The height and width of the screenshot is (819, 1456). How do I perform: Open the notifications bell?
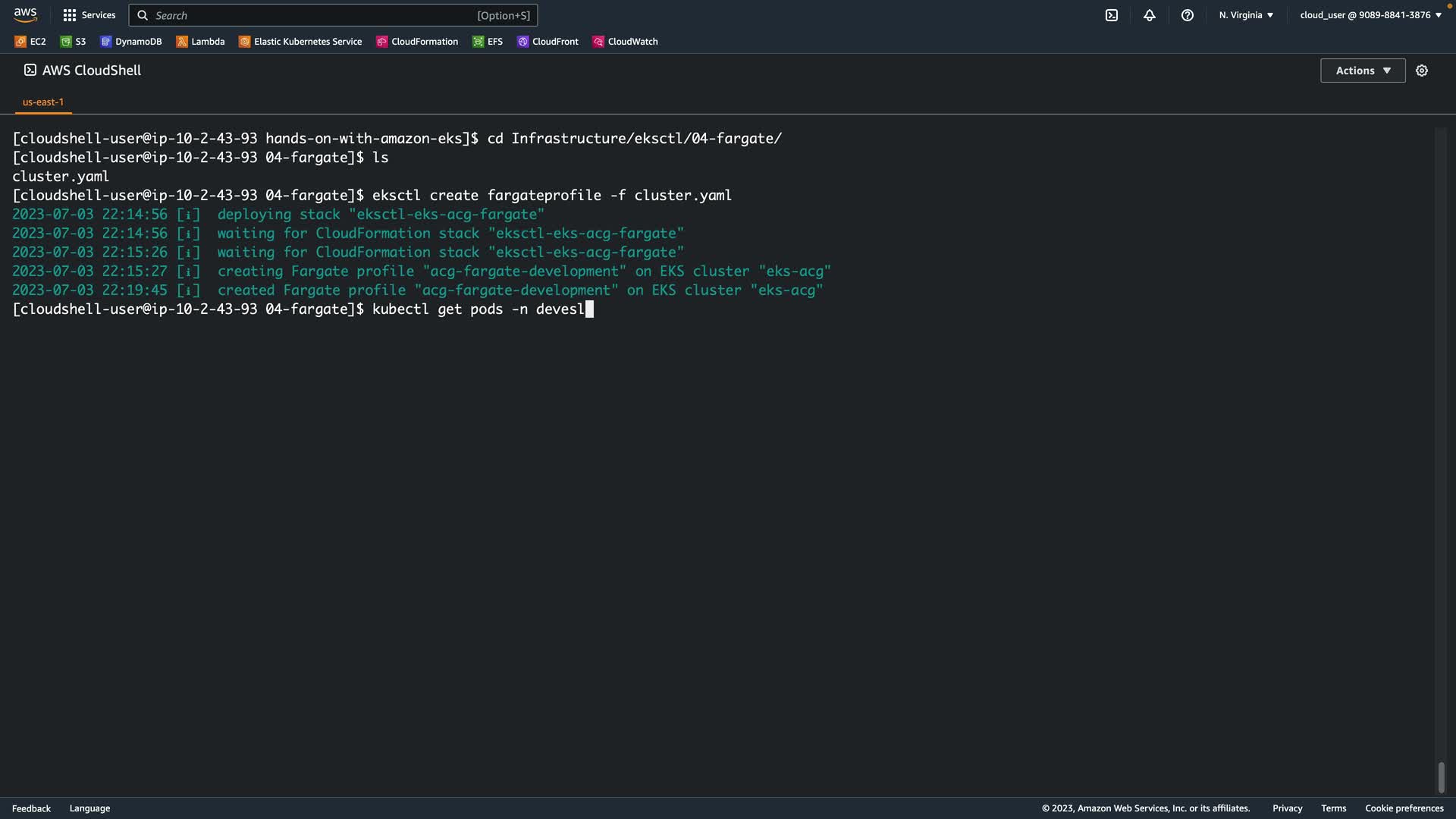1149,15
